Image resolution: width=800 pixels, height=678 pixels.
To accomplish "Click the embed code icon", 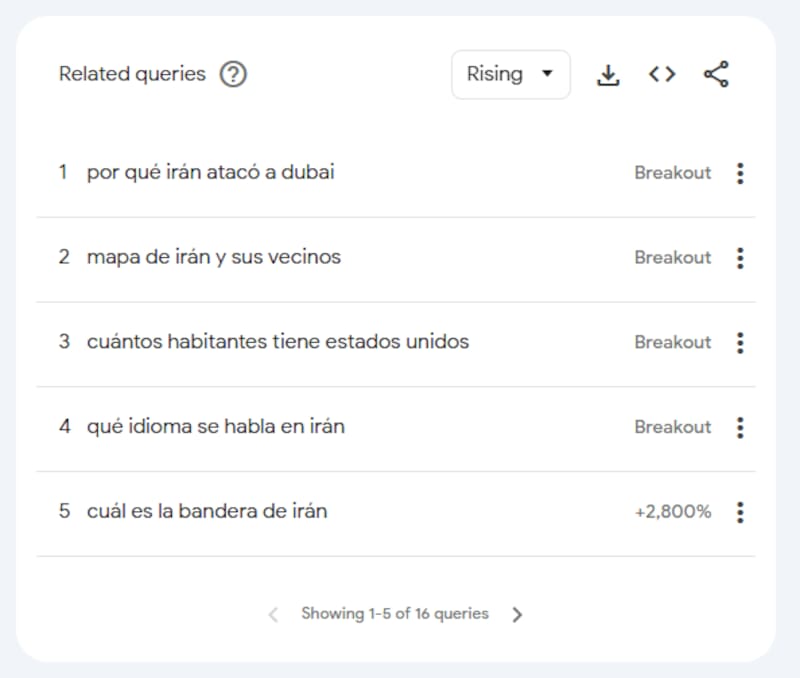I will [662, 75].
